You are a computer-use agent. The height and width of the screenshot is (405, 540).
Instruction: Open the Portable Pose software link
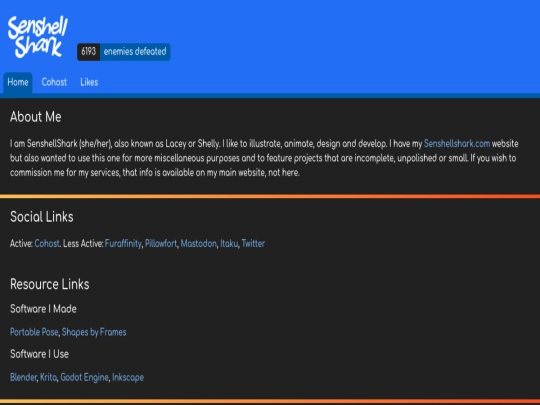(34, 332)
